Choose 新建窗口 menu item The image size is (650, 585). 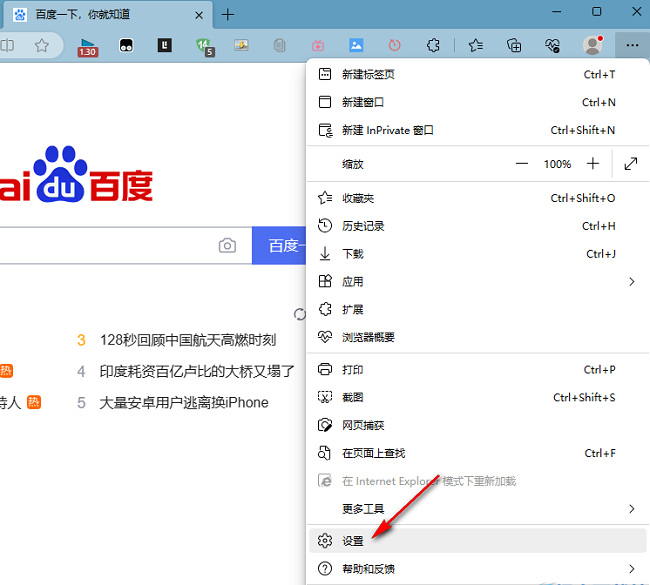coord(478,102)
